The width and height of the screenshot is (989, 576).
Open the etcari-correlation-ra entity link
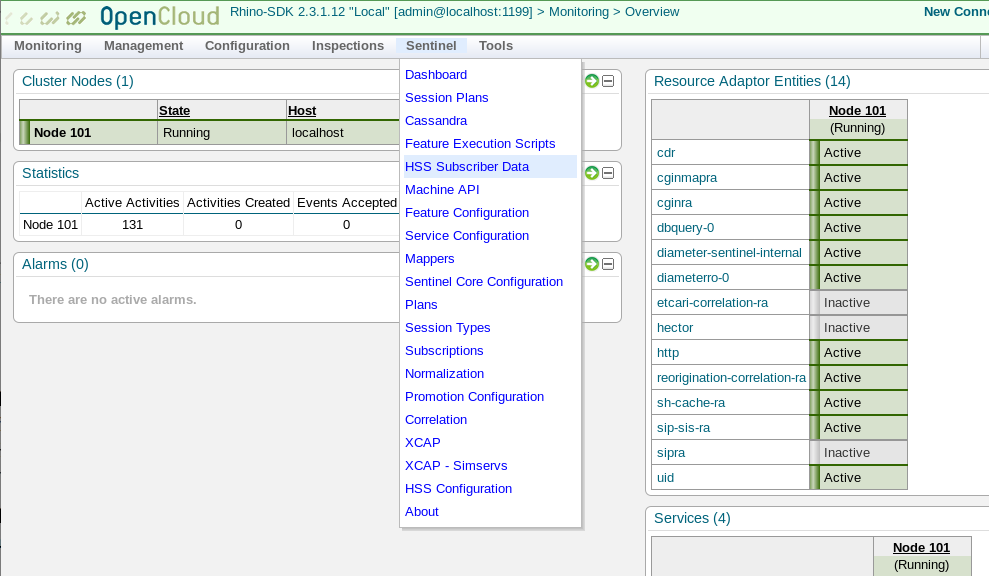pyautogui.click(x=712, y=303)
